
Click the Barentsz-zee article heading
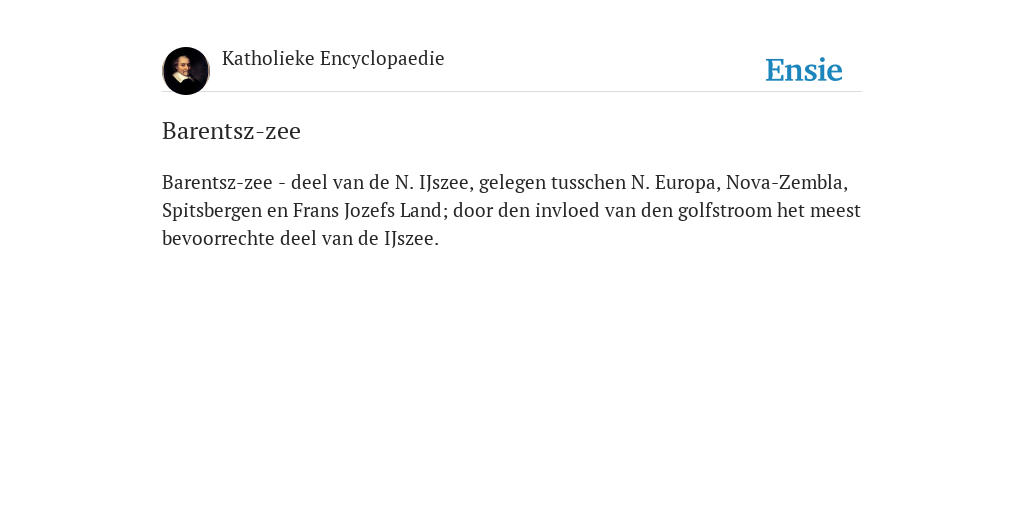point(231,131)
